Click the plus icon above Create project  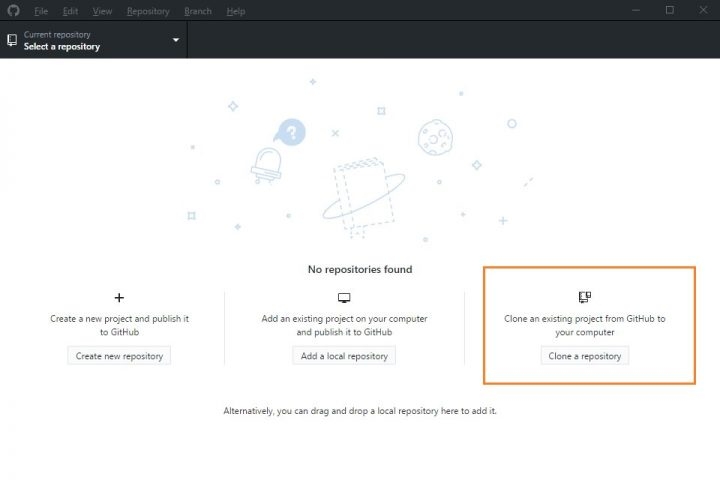pos(119,298)
